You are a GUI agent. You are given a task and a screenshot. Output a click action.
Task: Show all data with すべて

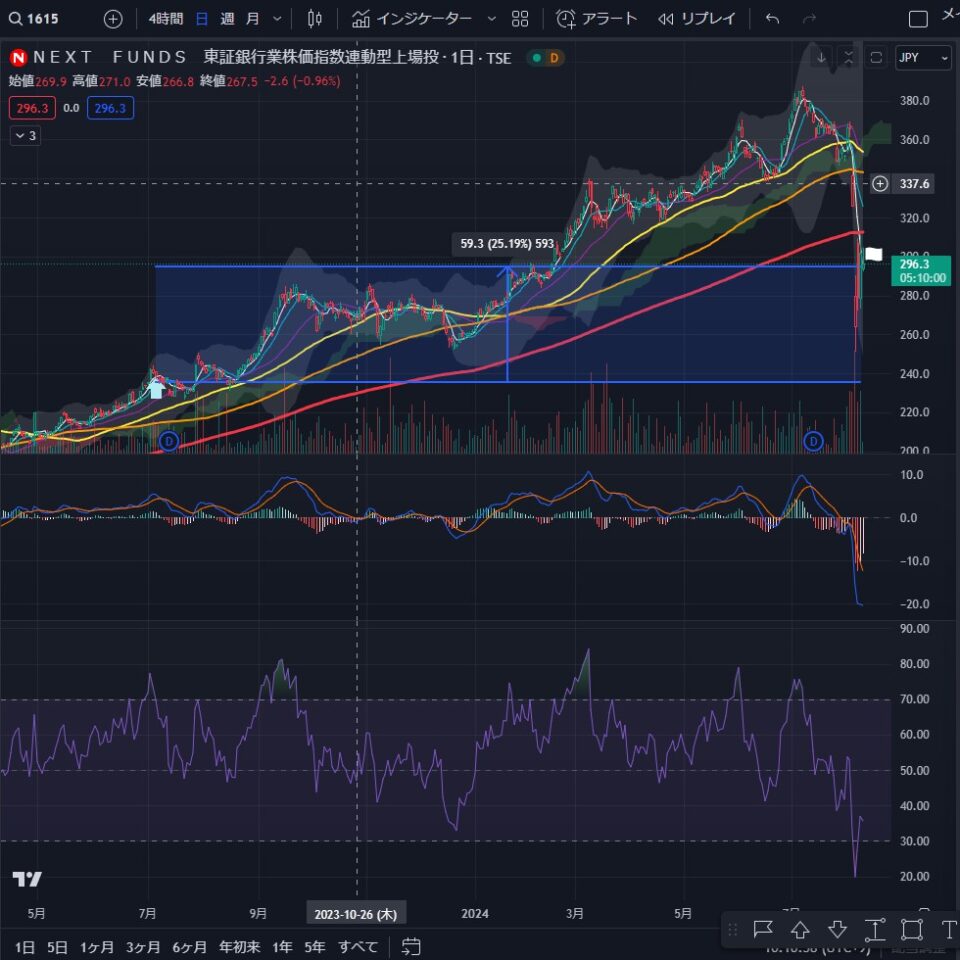click(x=358, y=947)
